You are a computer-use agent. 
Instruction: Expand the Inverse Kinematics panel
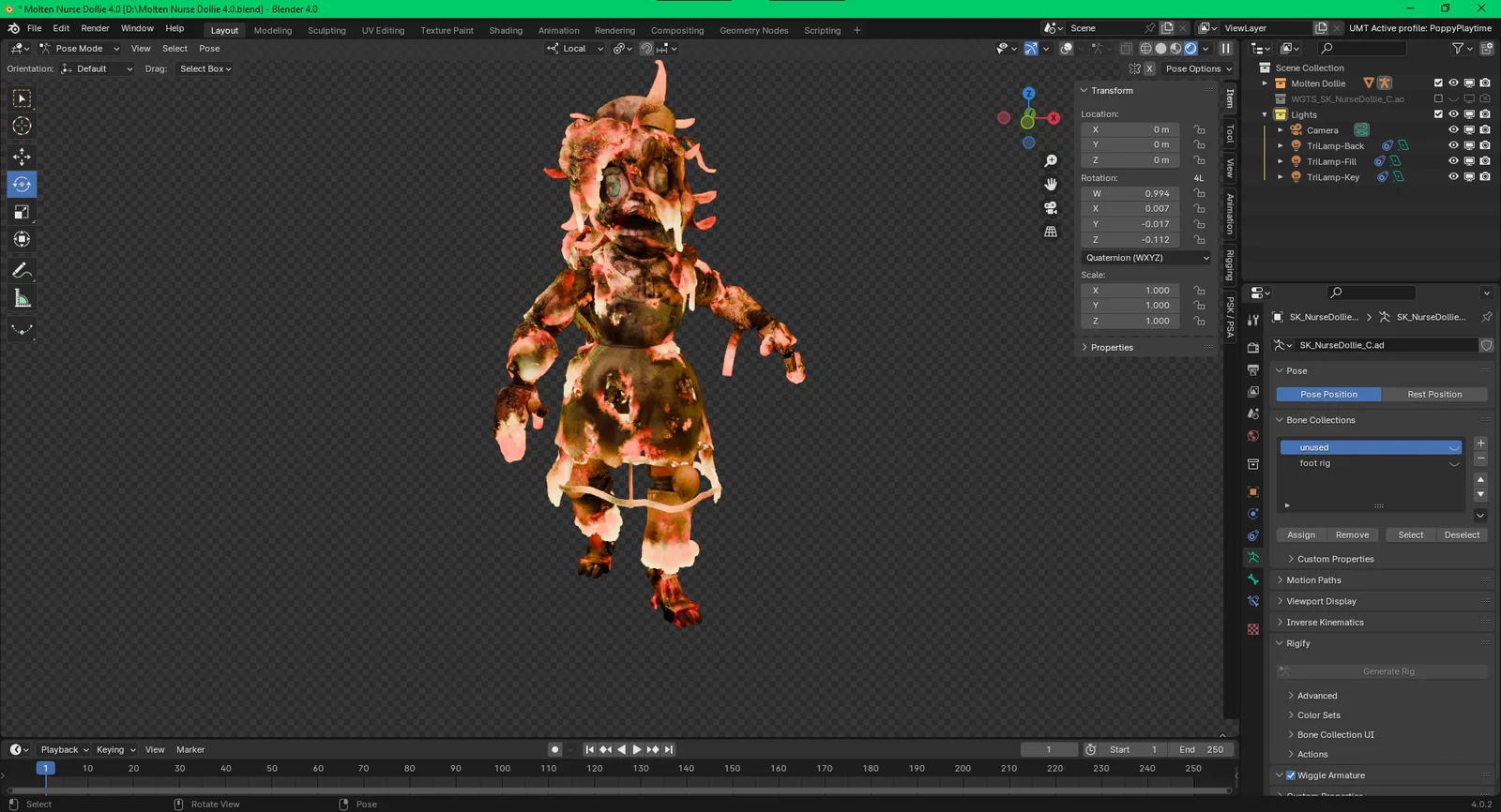1325,623
